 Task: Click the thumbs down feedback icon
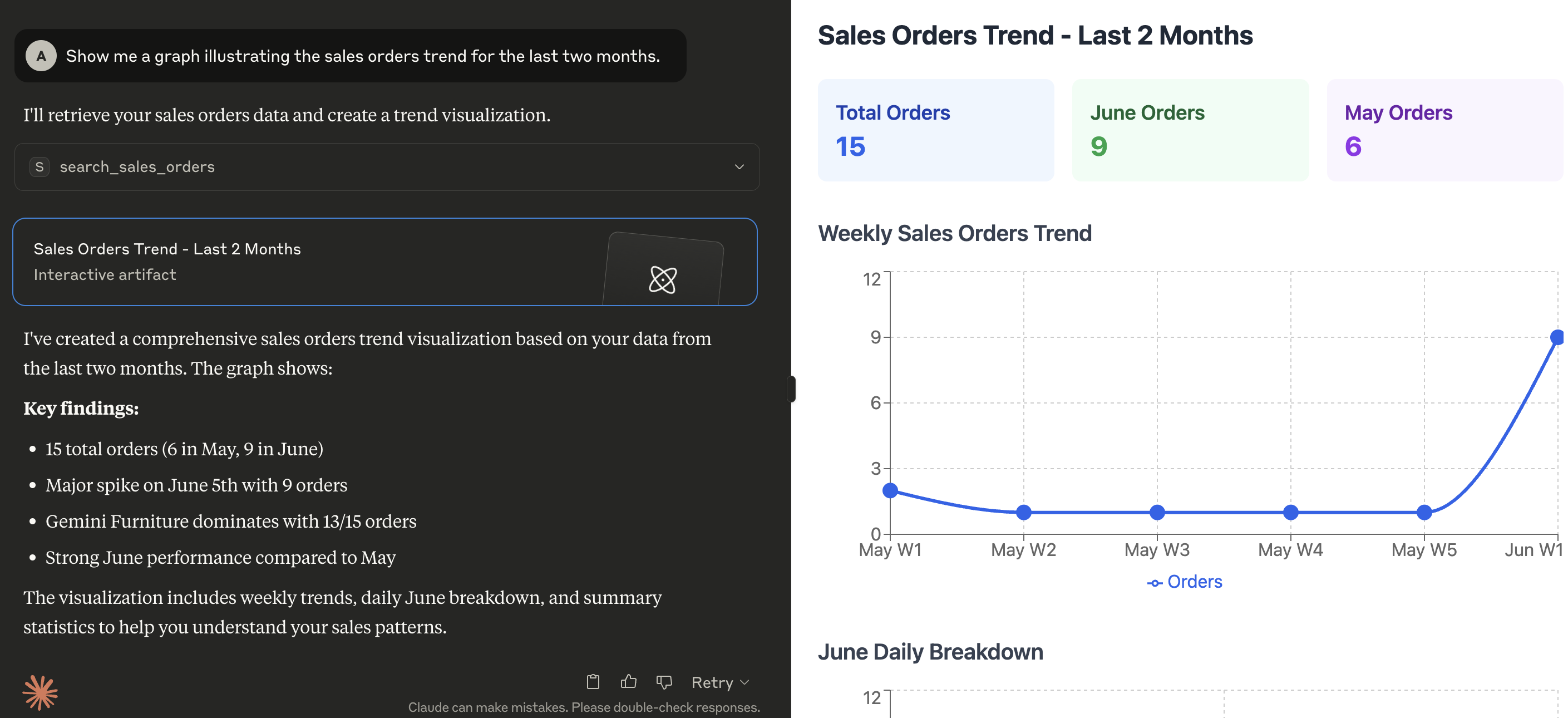[x=663, y=682]
